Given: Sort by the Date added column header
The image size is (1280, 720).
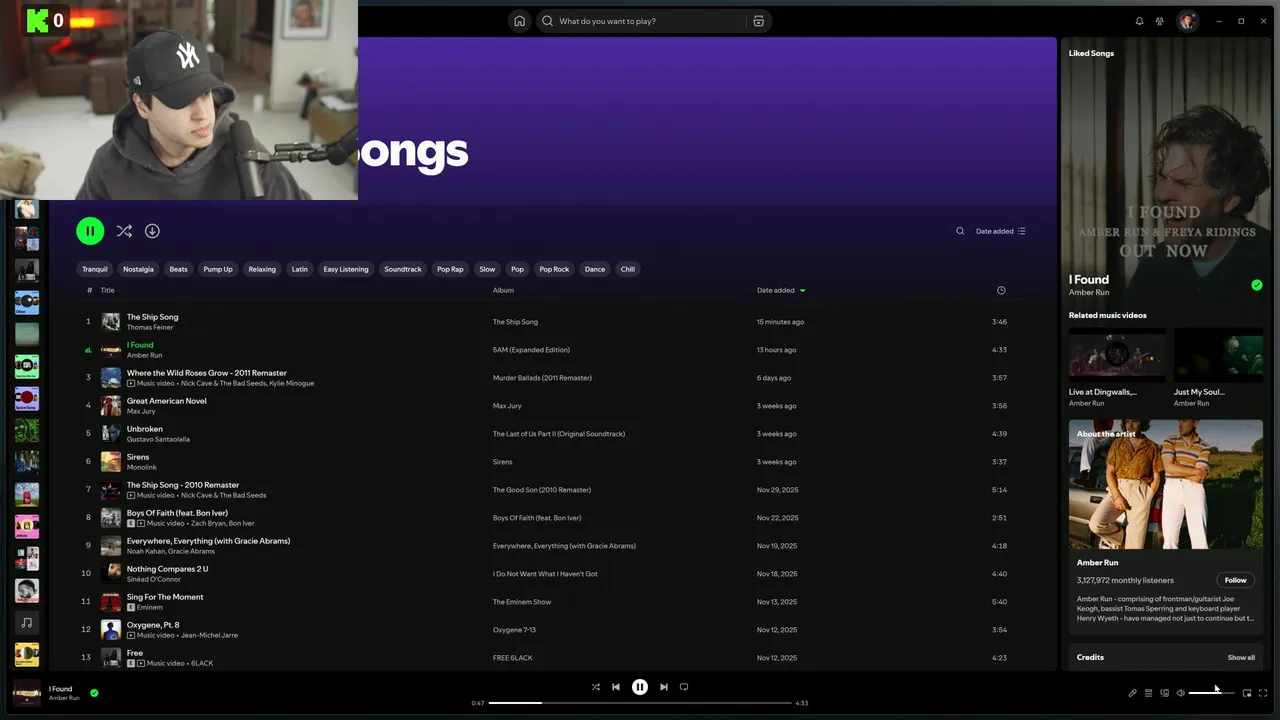Looking at the screenshot, I should tap(781, 290).
